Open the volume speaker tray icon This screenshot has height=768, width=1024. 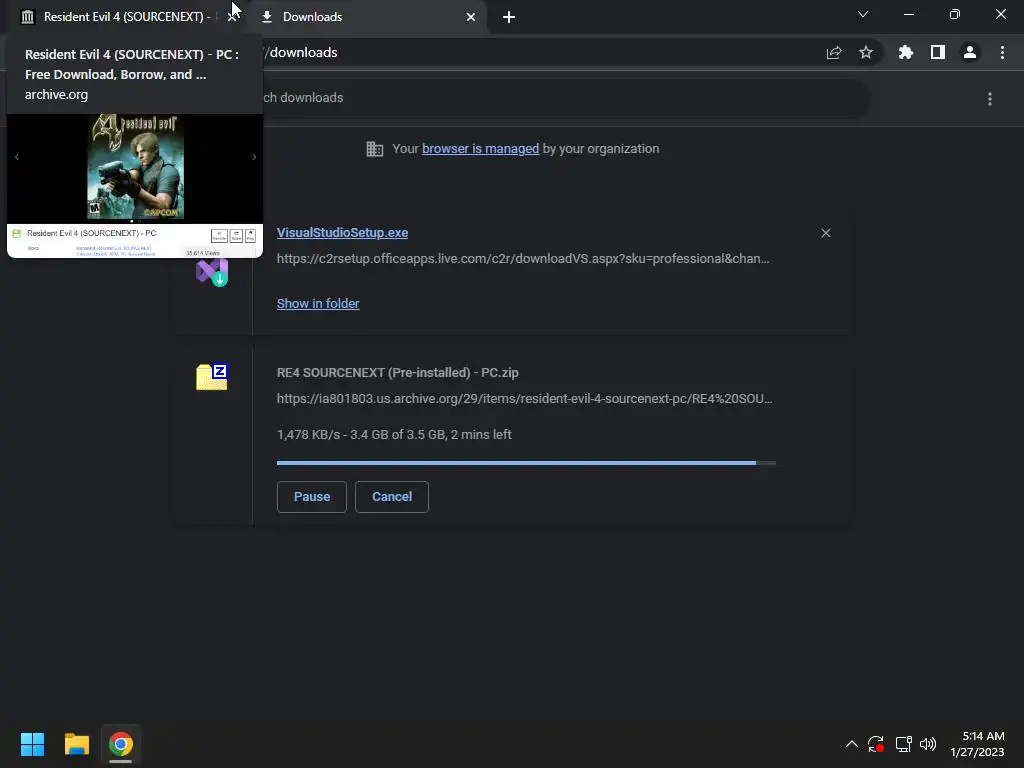point(928,744)
